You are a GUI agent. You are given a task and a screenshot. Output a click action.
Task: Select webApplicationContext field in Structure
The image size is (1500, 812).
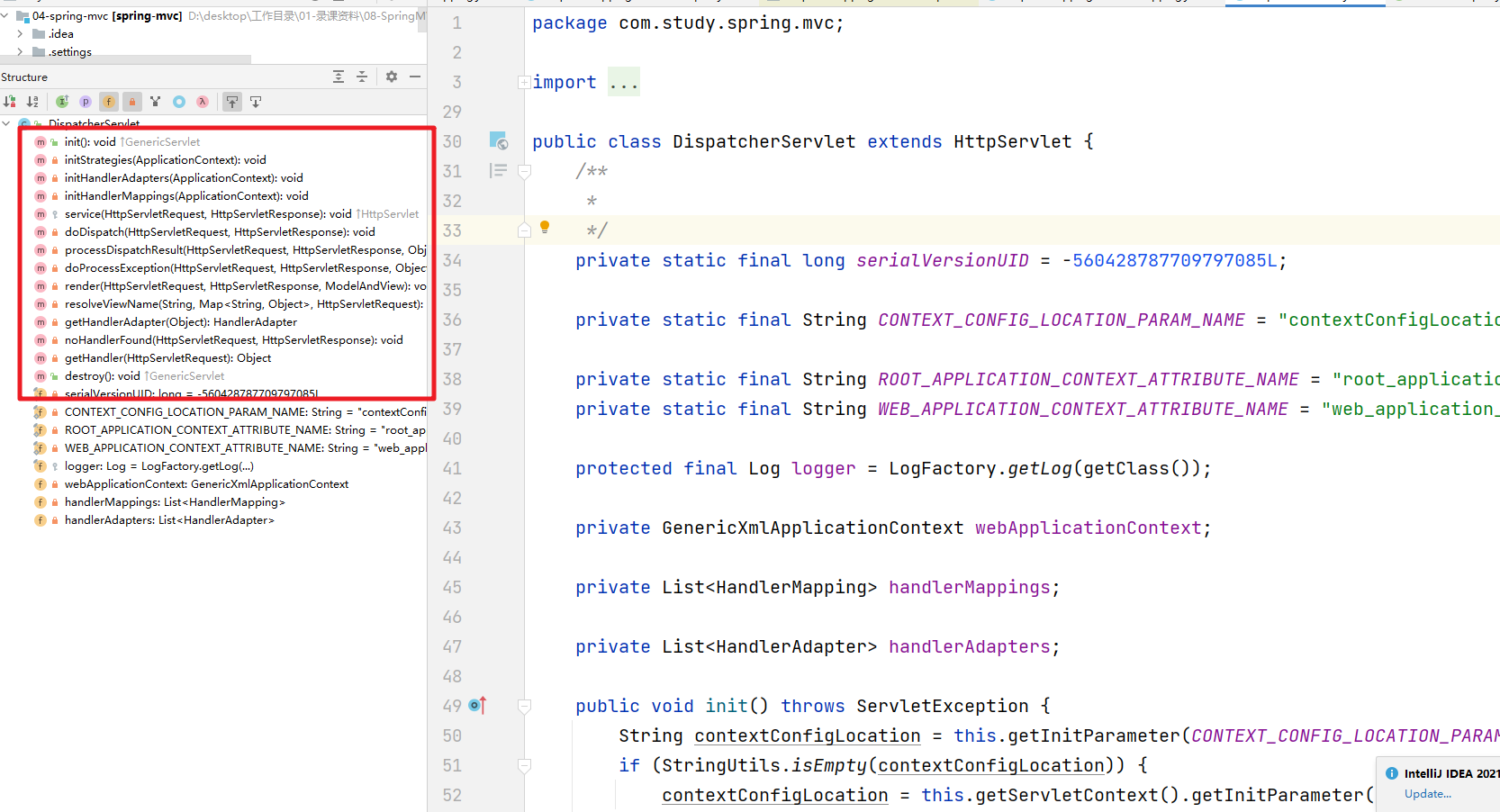click(x=206, y=483)
